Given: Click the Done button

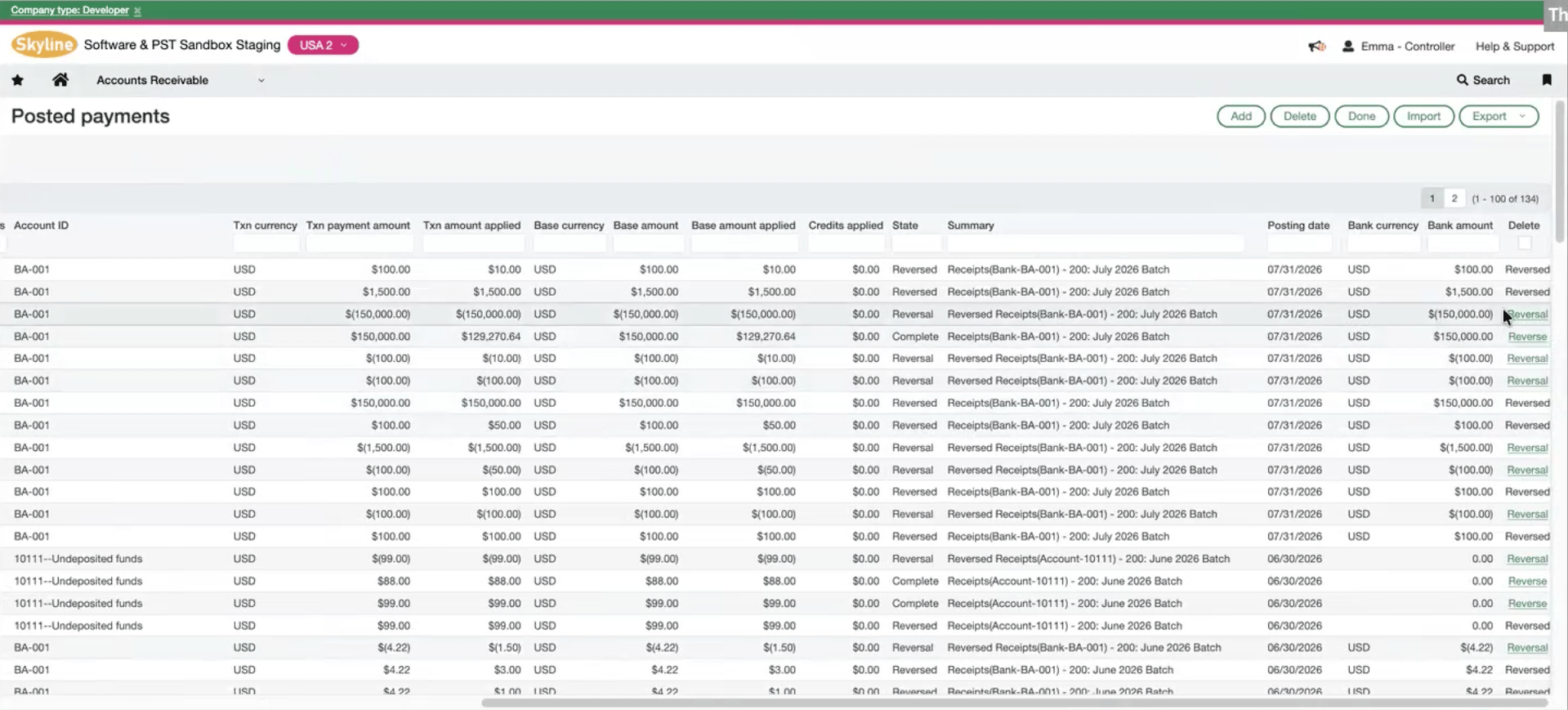Looking at the screenshot, I should point(1361,116).
